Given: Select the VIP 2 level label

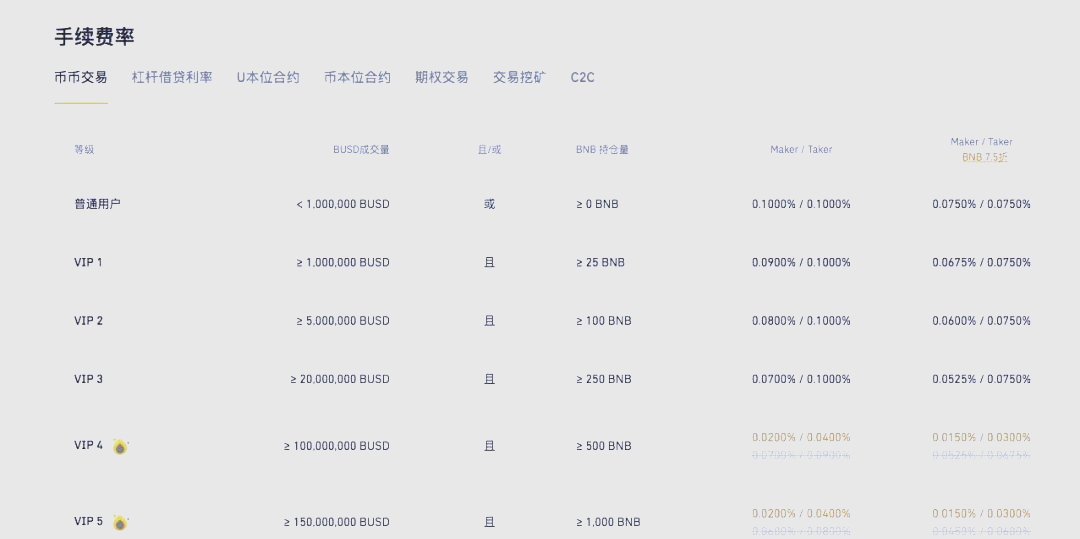Looking at the screenshot, I should tap(88, 321).
